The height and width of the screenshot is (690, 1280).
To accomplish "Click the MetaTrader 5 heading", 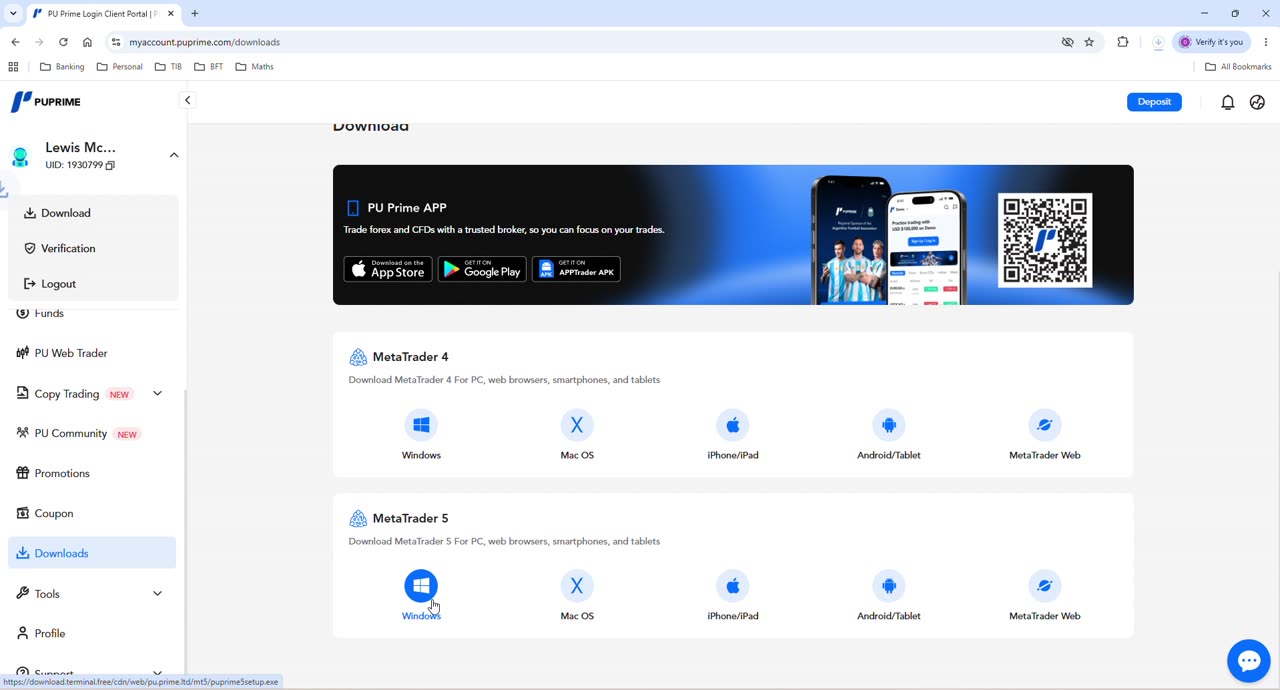I will pyautogui.click(x=410, y=518).
